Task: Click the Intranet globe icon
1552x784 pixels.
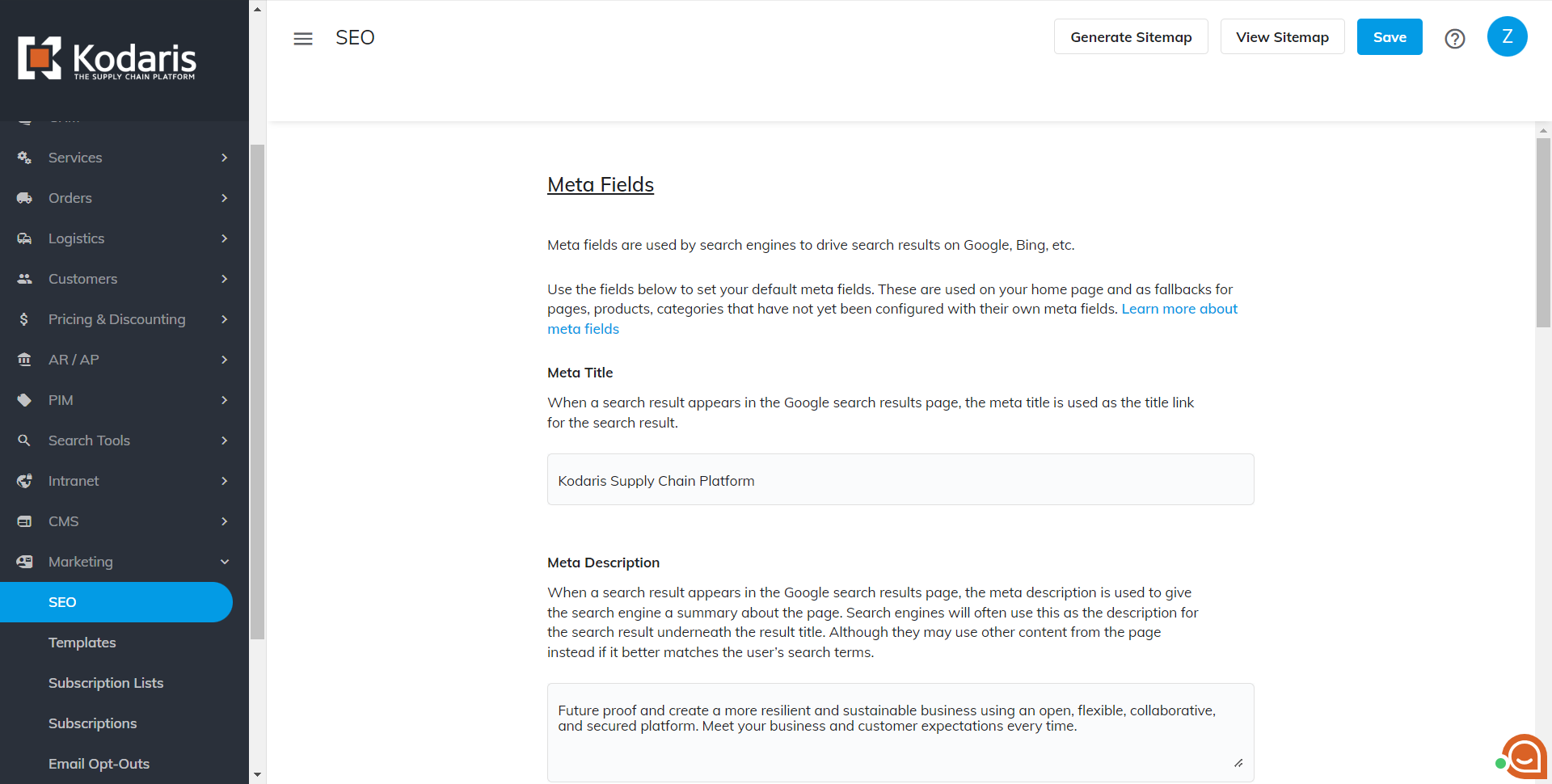Action: click(x=25, y=481)
